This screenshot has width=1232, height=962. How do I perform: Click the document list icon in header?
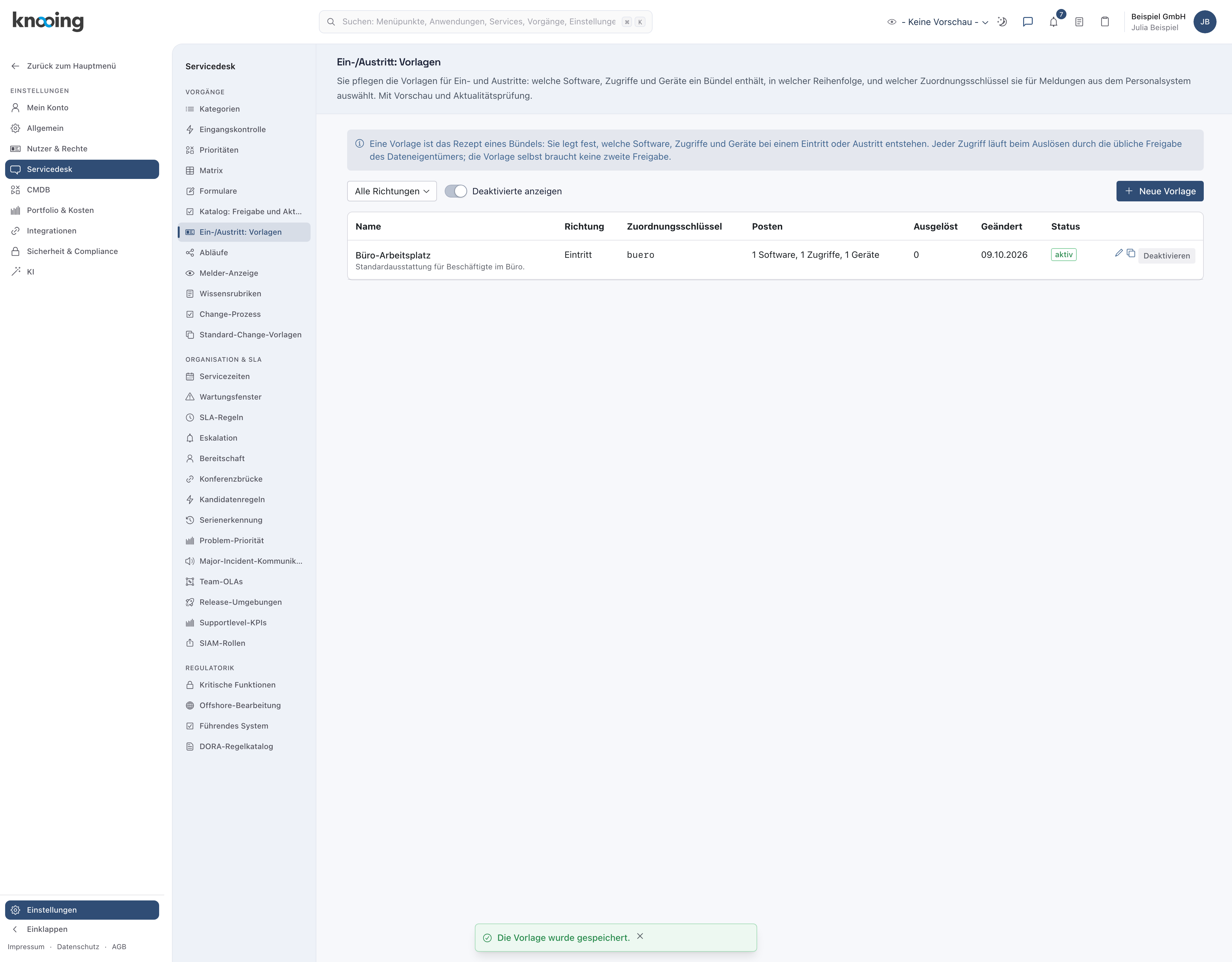tap(1079, 22)
